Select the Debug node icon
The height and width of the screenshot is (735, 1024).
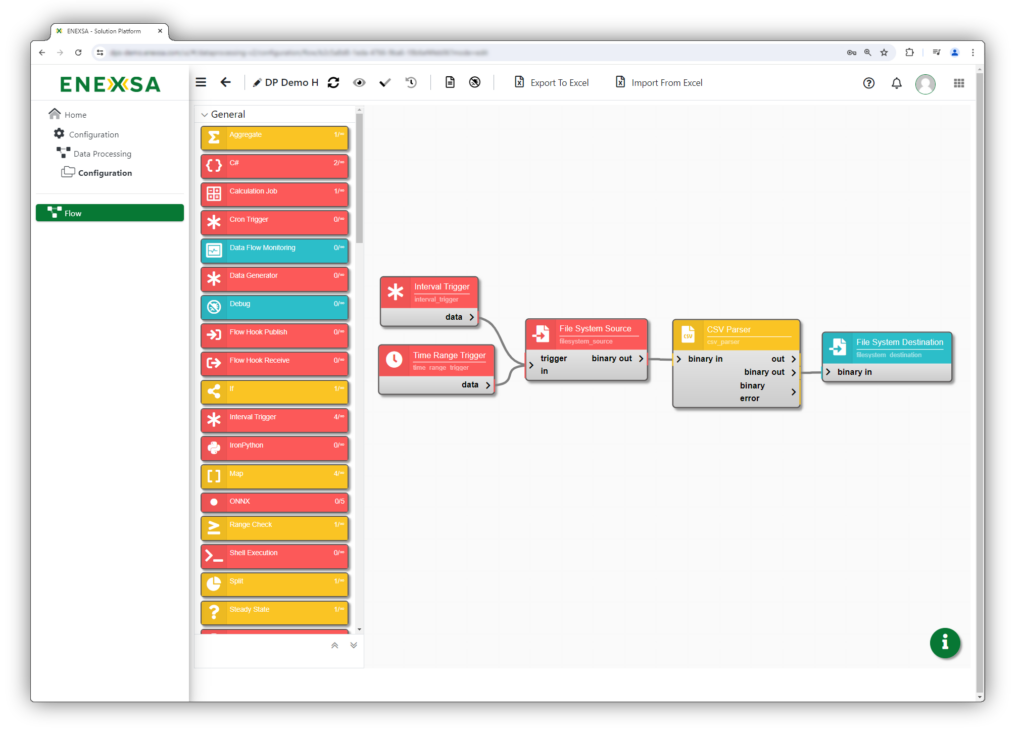coord(214,306)
